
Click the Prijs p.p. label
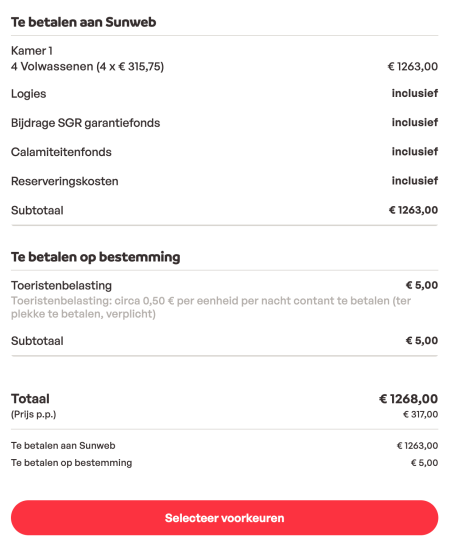[33, 414]
